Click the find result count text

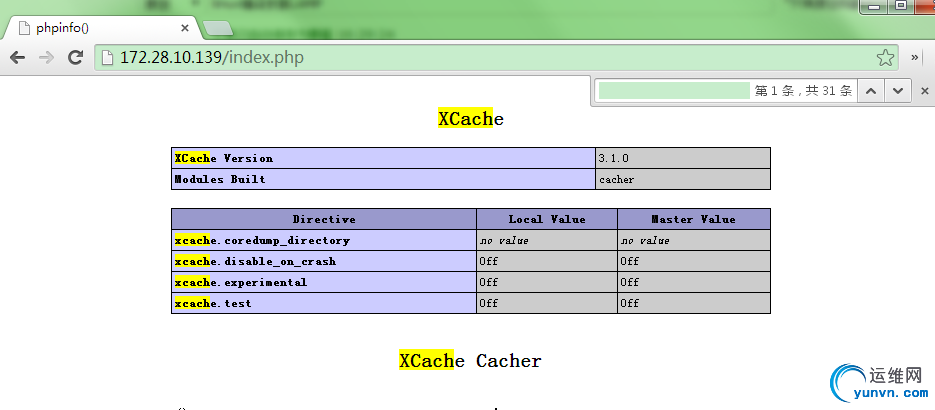pyautogui.click(x=803, y=91)
